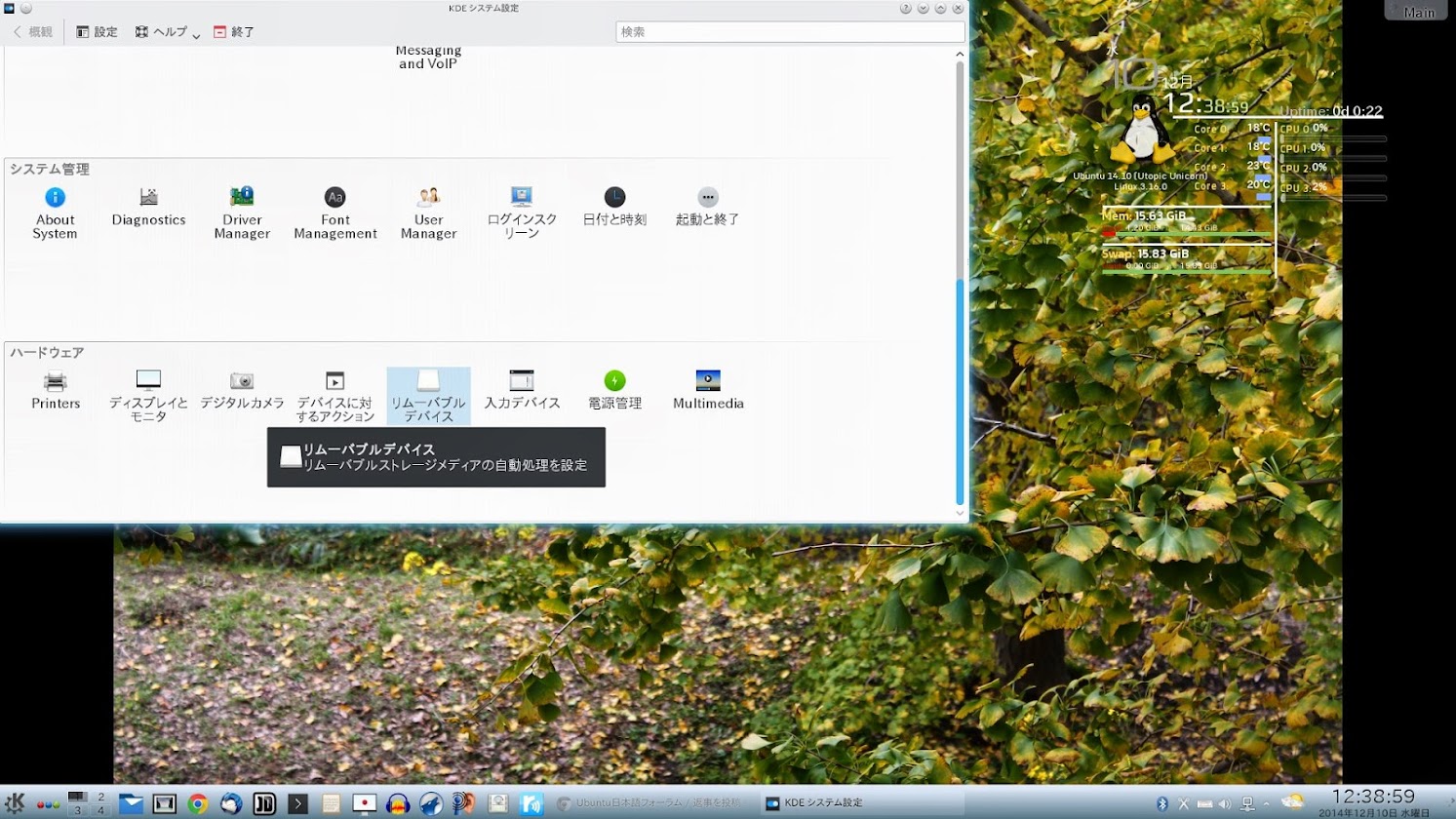Launch Thunderbird from panel
This screenshot has height=819, width=1456.
click(231, 803)
